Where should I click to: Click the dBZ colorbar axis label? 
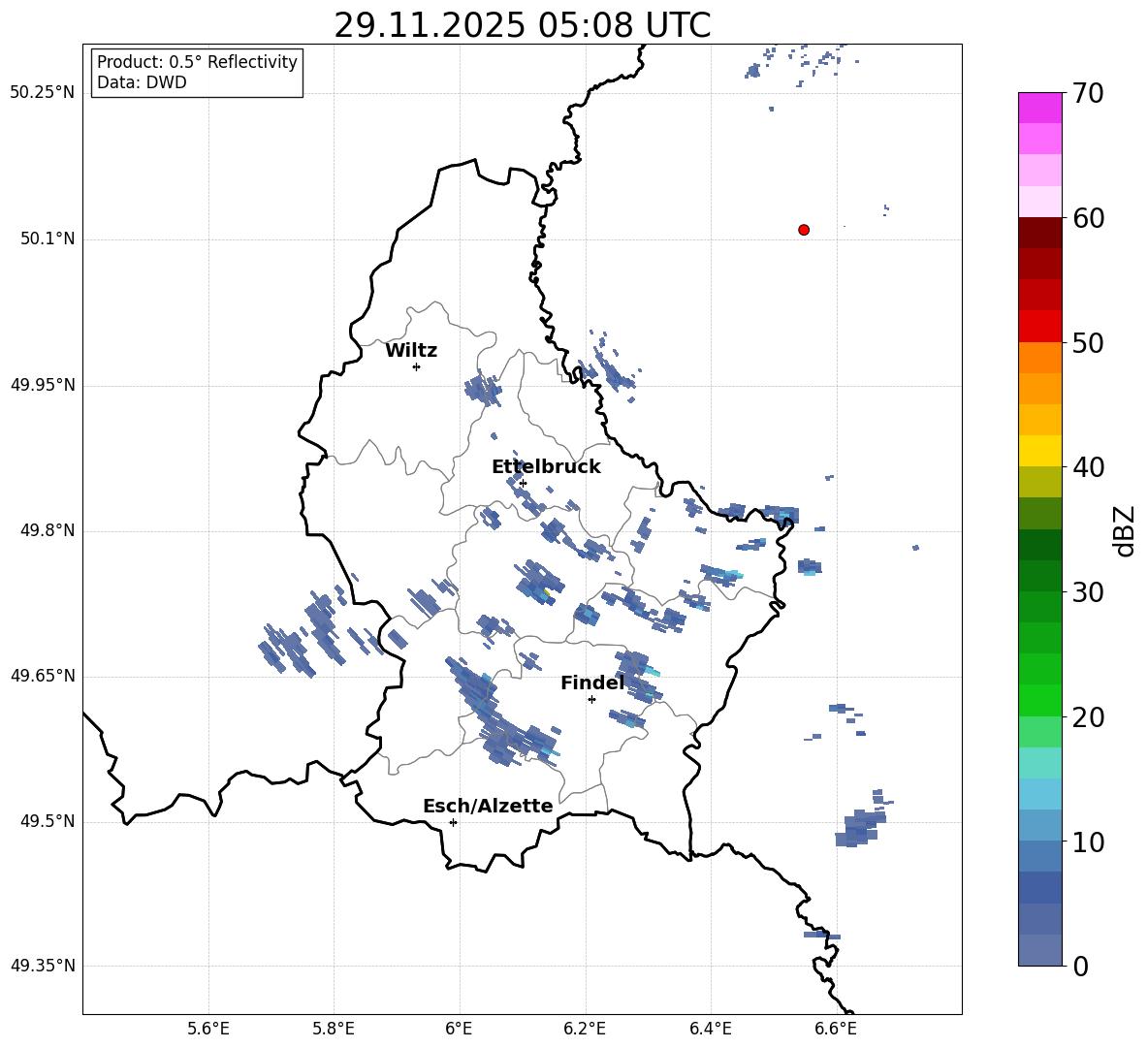[x=1125, y=530]
